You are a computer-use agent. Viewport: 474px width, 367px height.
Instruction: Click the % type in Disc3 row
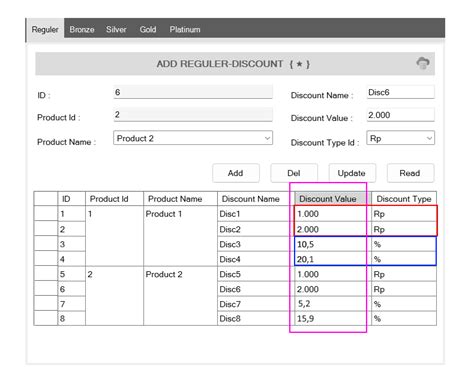coord(404,244)
